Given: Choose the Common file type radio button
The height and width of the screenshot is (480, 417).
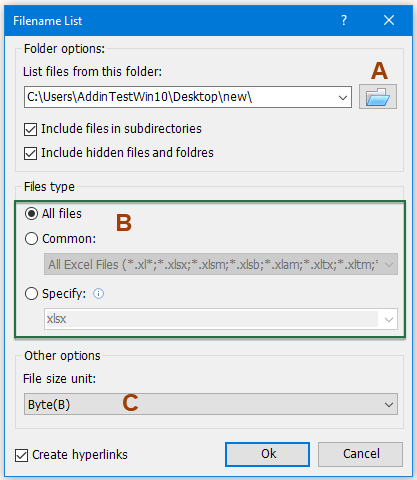Looking at the screenshot, I should (x=31, y=239).
